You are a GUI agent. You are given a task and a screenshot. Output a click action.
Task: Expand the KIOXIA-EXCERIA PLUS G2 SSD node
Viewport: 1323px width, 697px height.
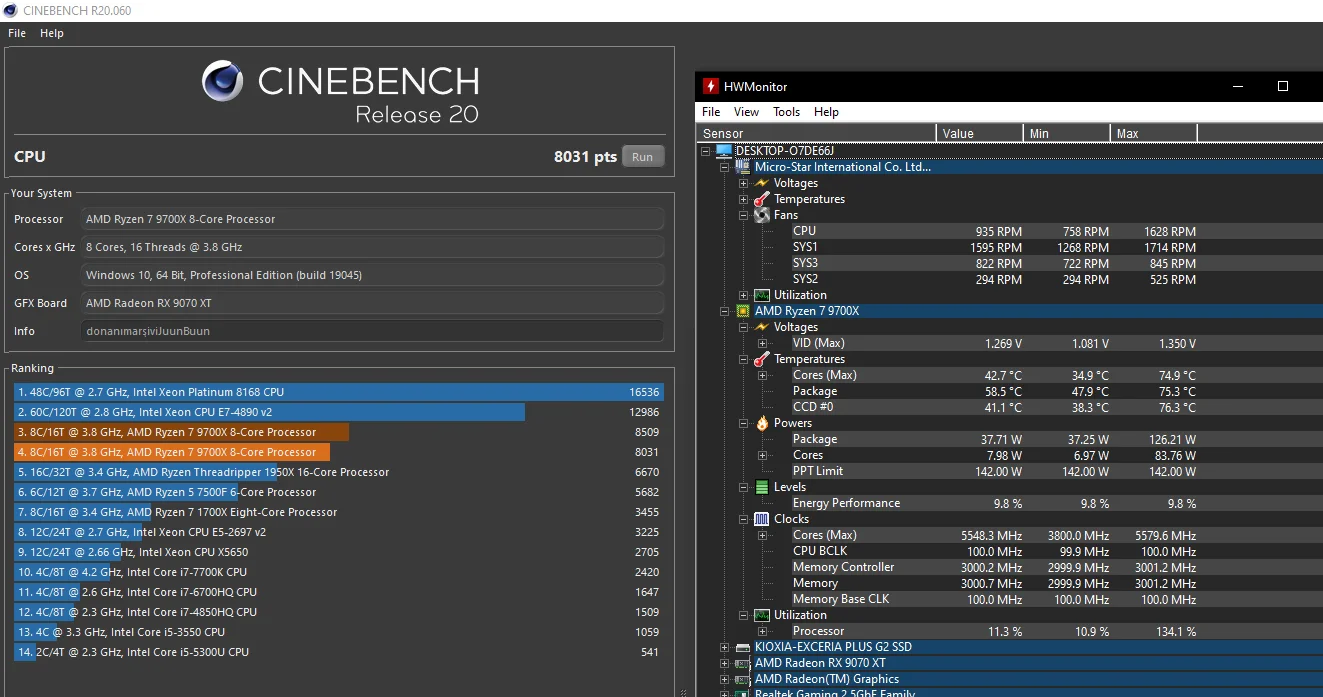725,647
